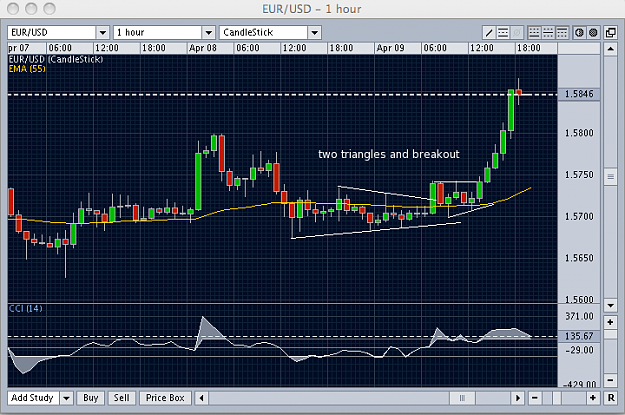Image resolution: width=625 pixels, height=415 pixels.
Task: Click the 1 hour timeframe field
Action: [158, 32]
